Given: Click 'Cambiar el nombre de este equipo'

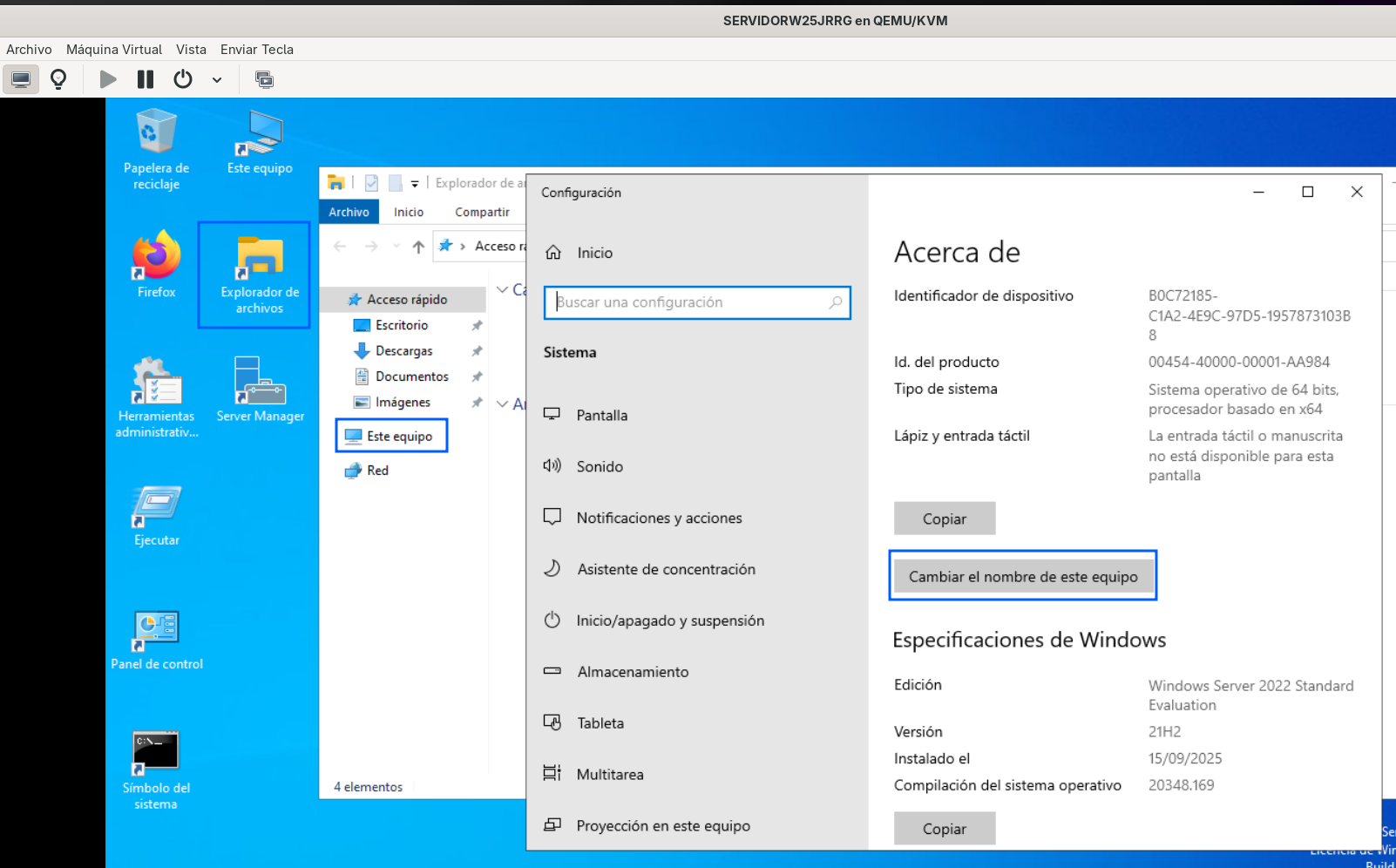Looking at the screenshot, I should point(1023,576).
